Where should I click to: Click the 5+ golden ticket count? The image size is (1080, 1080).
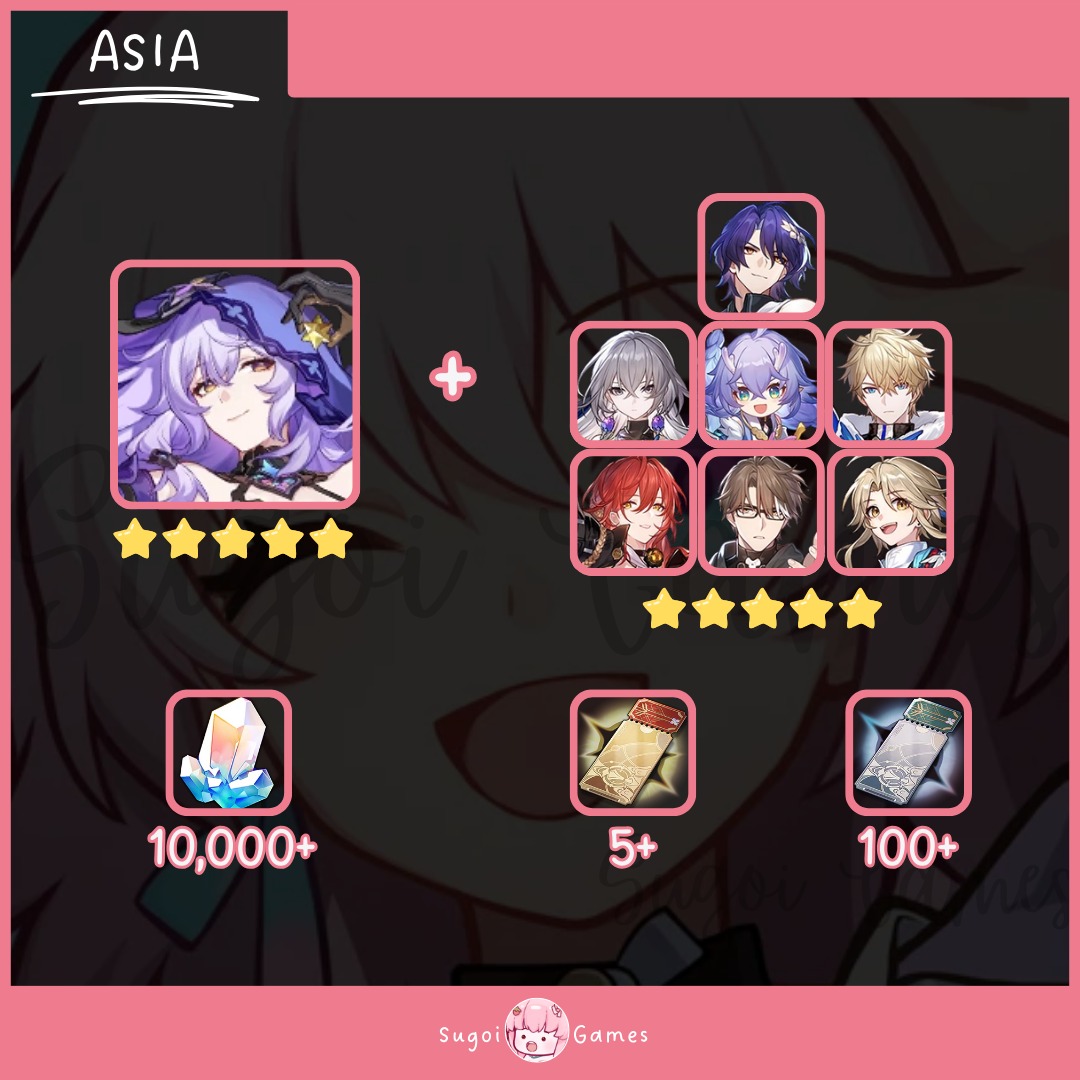tap(633, 847)
